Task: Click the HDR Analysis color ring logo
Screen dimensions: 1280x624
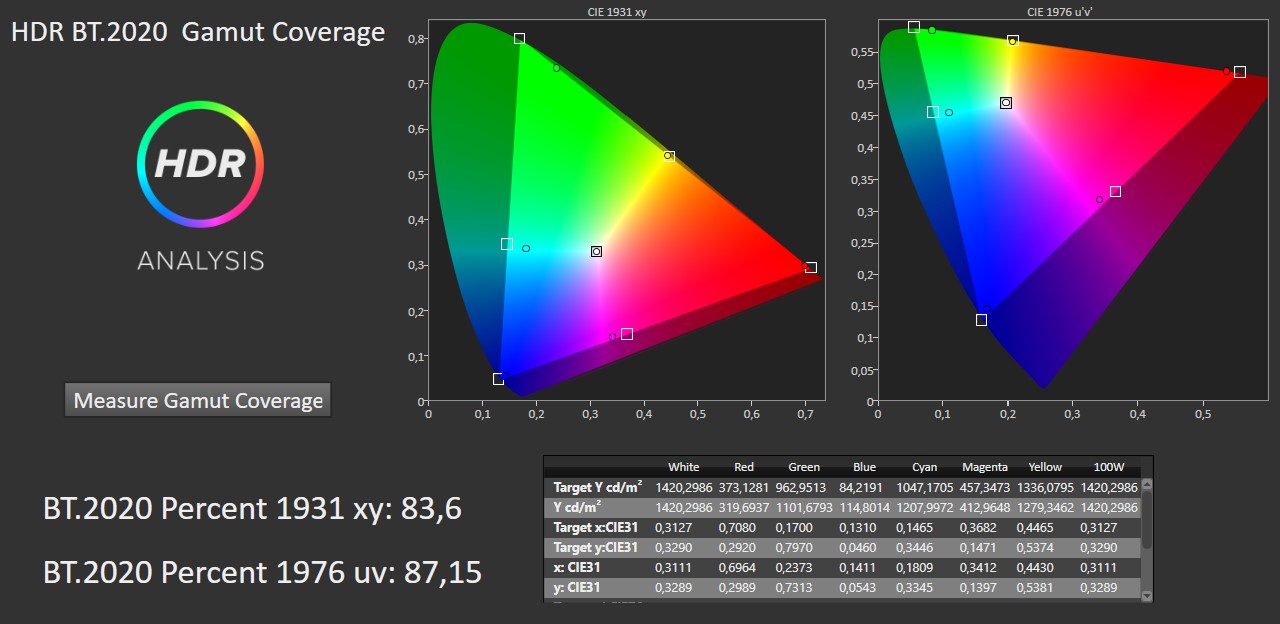Action: point(200,164)
